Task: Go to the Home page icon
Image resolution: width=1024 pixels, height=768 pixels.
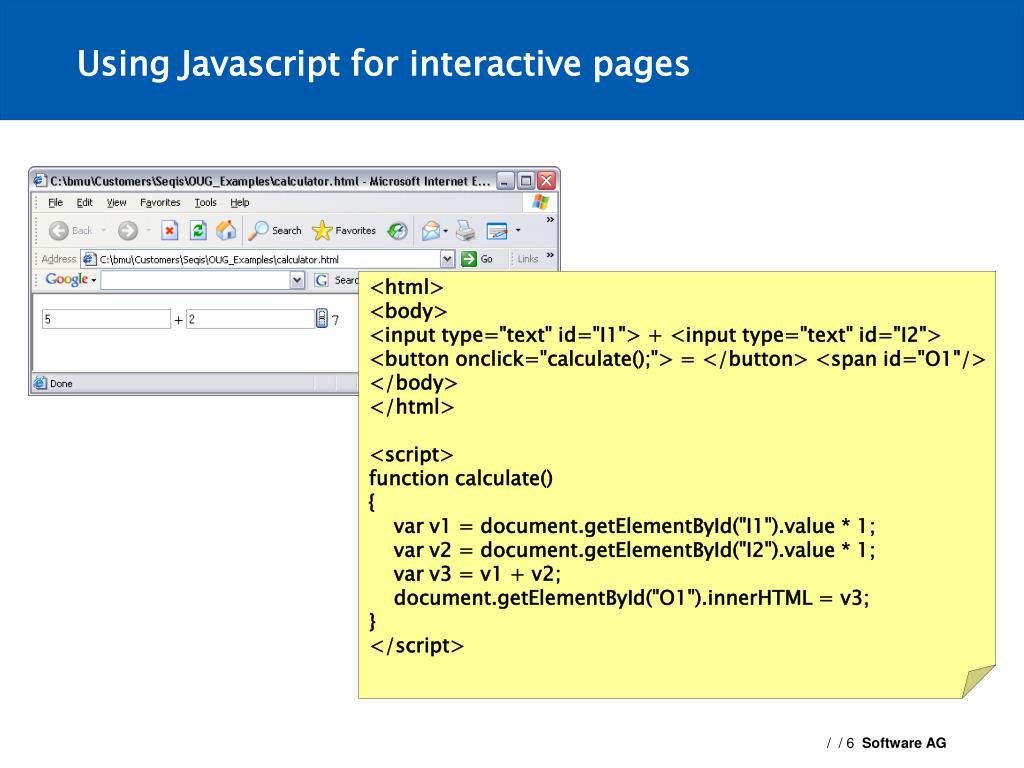Action: 226,231
